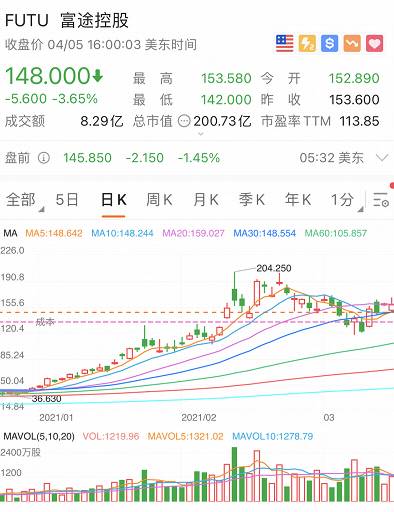Tap the FUTU 富途控股 title
Screen dimensions: 394x512
[x=67, y=20]
